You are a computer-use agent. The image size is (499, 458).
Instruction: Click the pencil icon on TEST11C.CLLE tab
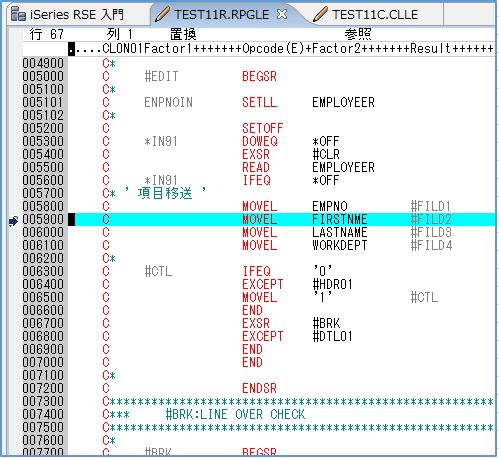click(320, 15)
